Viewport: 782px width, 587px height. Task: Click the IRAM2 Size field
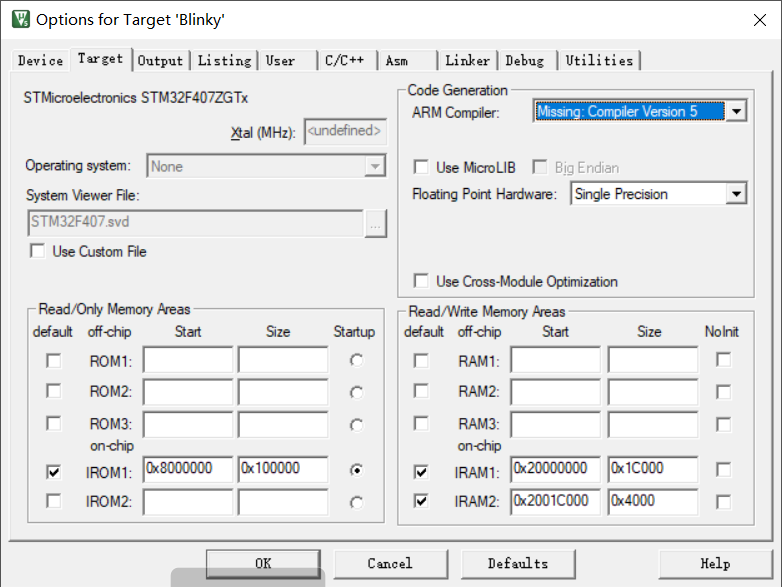(x=653, y=502)
